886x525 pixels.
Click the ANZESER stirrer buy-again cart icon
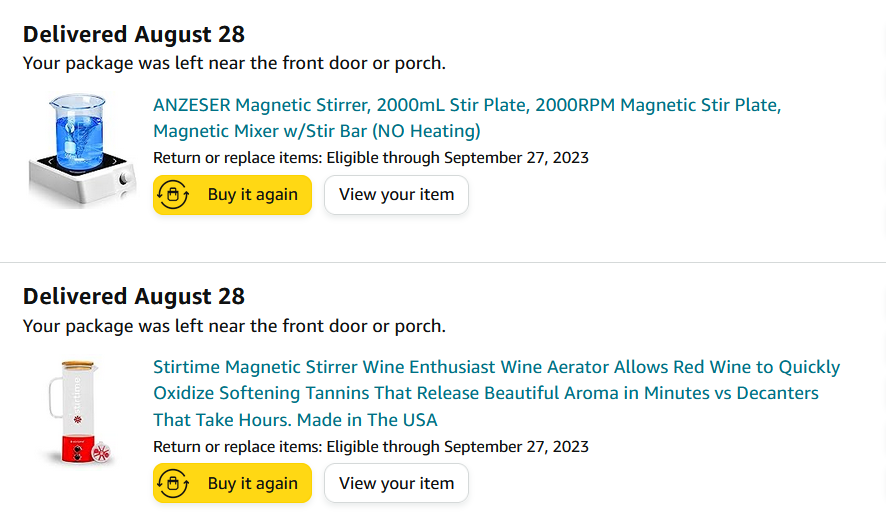point(173,194)
